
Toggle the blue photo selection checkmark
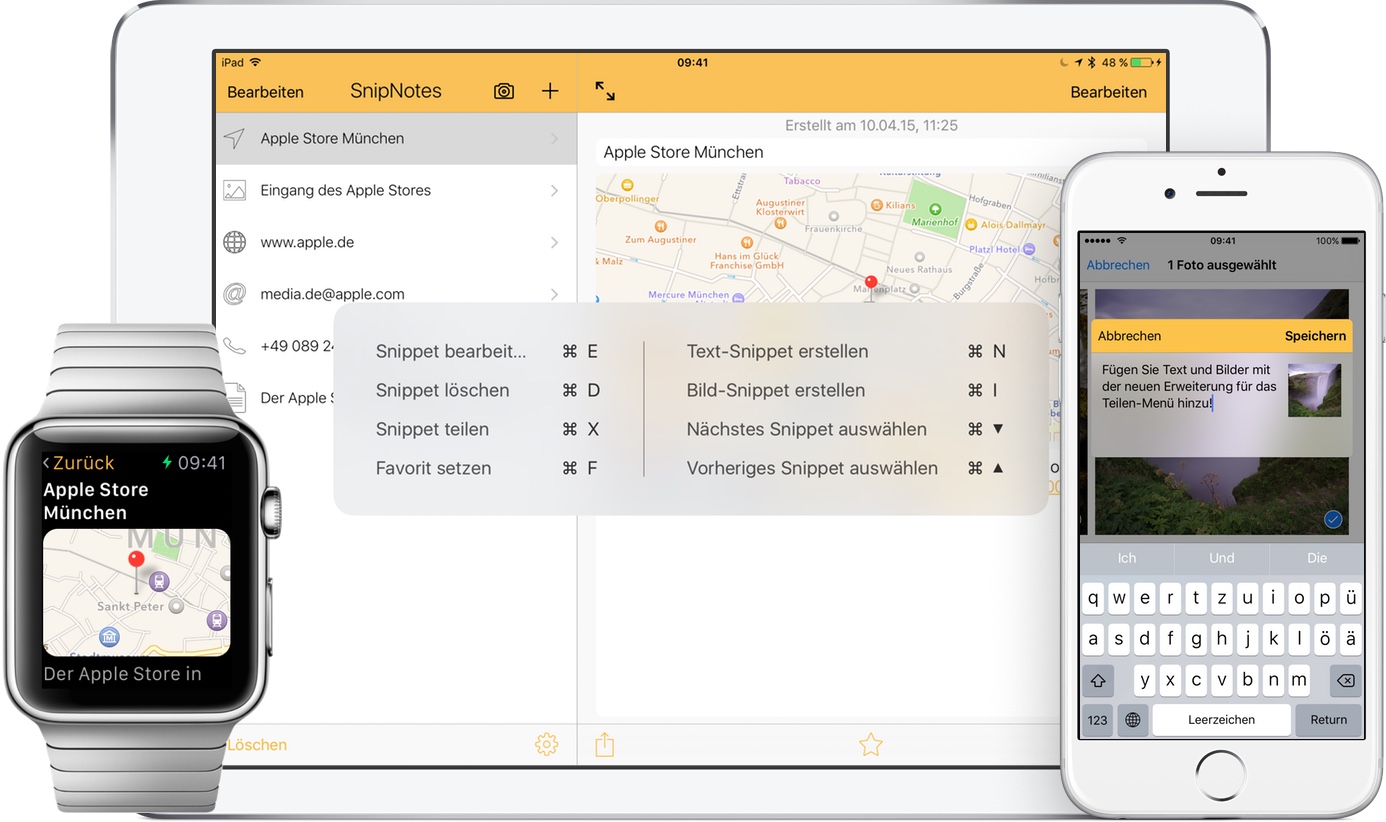pos(1332,518)
